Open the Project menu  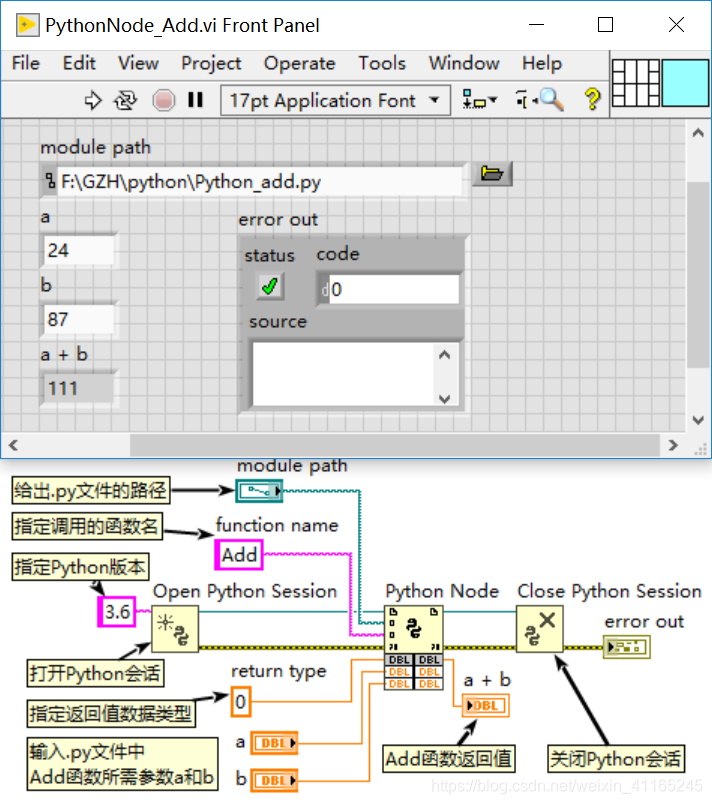click(x=211, y=63)
